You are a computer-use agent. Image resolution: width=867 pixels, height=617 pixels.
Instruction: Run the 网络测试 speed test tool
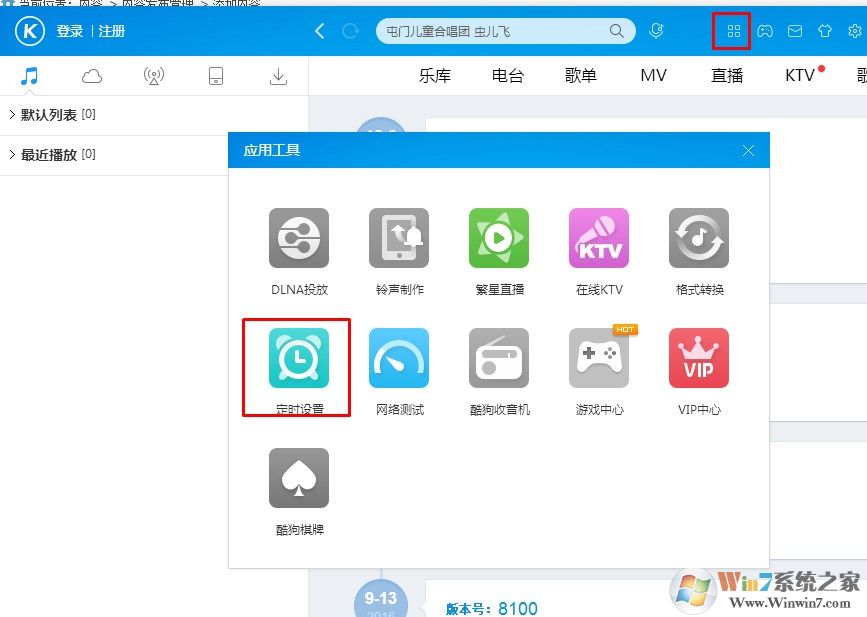pyautogui.click(x=399, y=358)
